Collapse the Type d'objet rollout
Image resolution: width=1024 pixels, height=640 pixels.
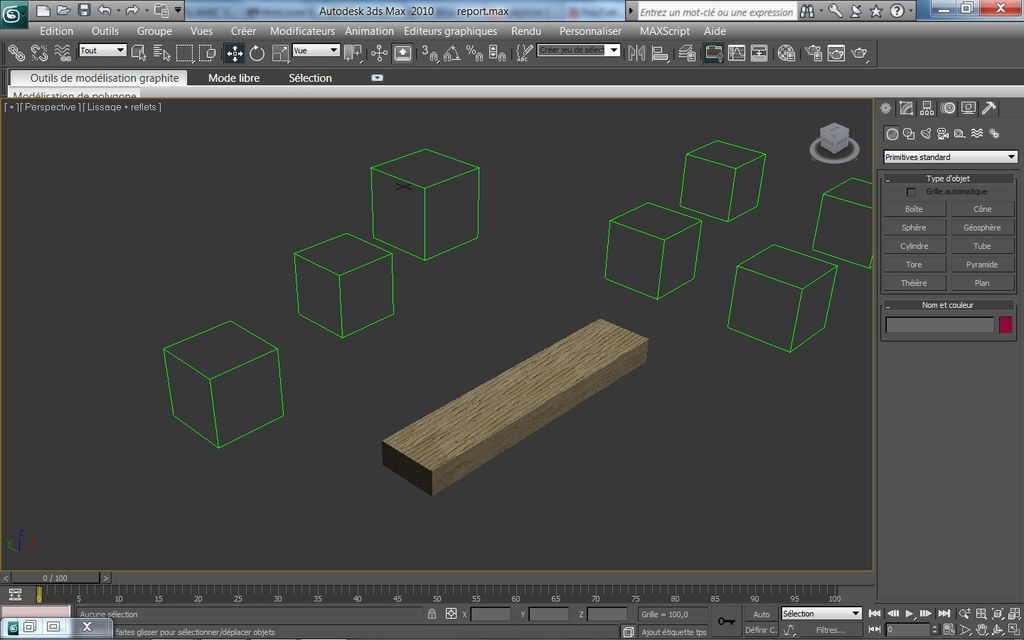tap(948, 178)
